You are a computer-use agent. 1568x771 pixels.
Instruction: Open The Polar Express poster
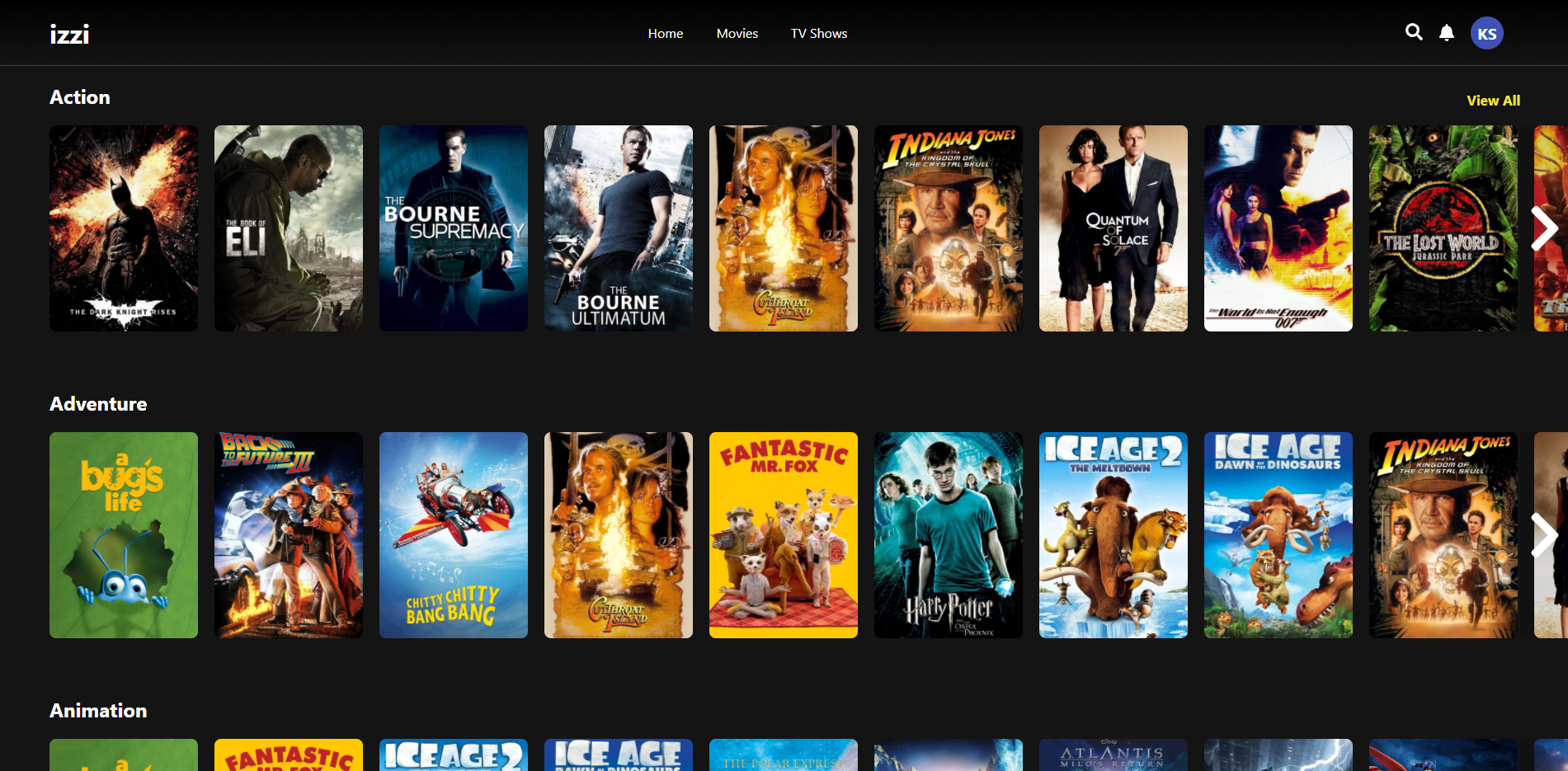click(784, 755)
